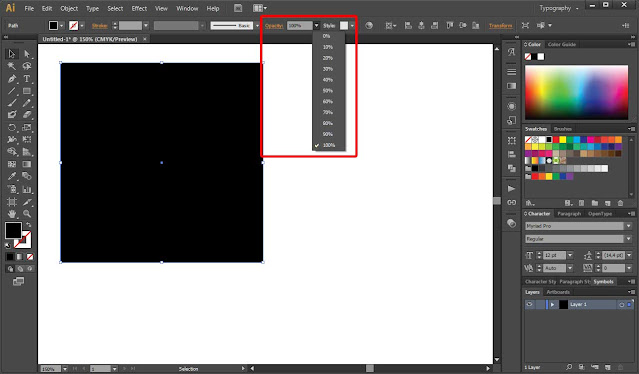Select the Line Segment tool
The image size is (639, 374).
click(x=11, y=91)
